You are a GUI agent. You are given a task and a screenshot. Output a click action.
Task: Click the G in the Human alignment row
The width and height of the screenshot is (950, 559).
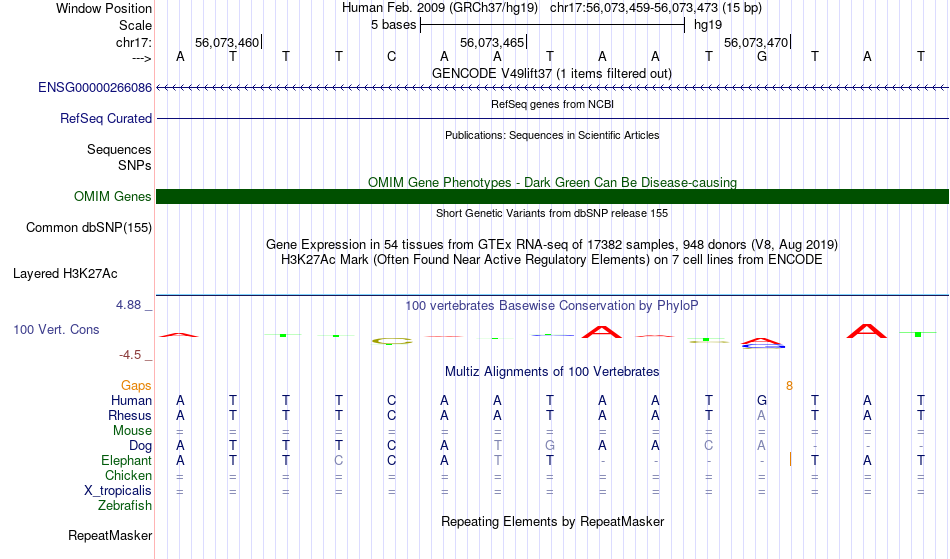[762, 400]
